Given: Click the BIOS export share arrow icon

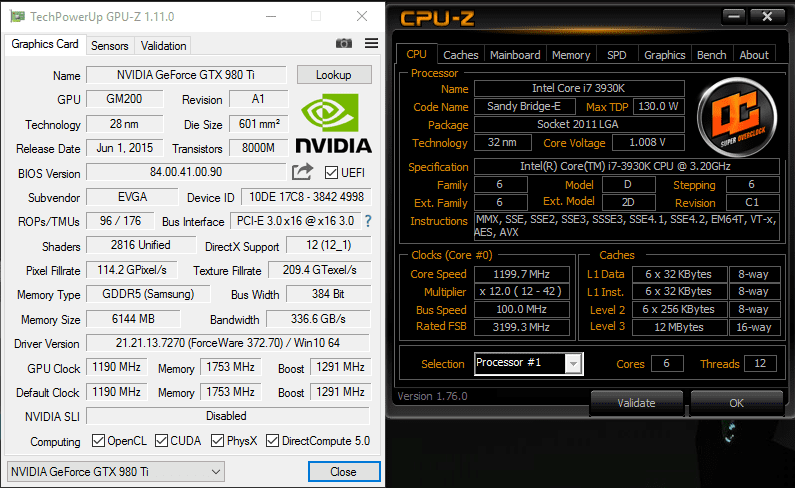Looking at the screenshot, I should point(303,172).
